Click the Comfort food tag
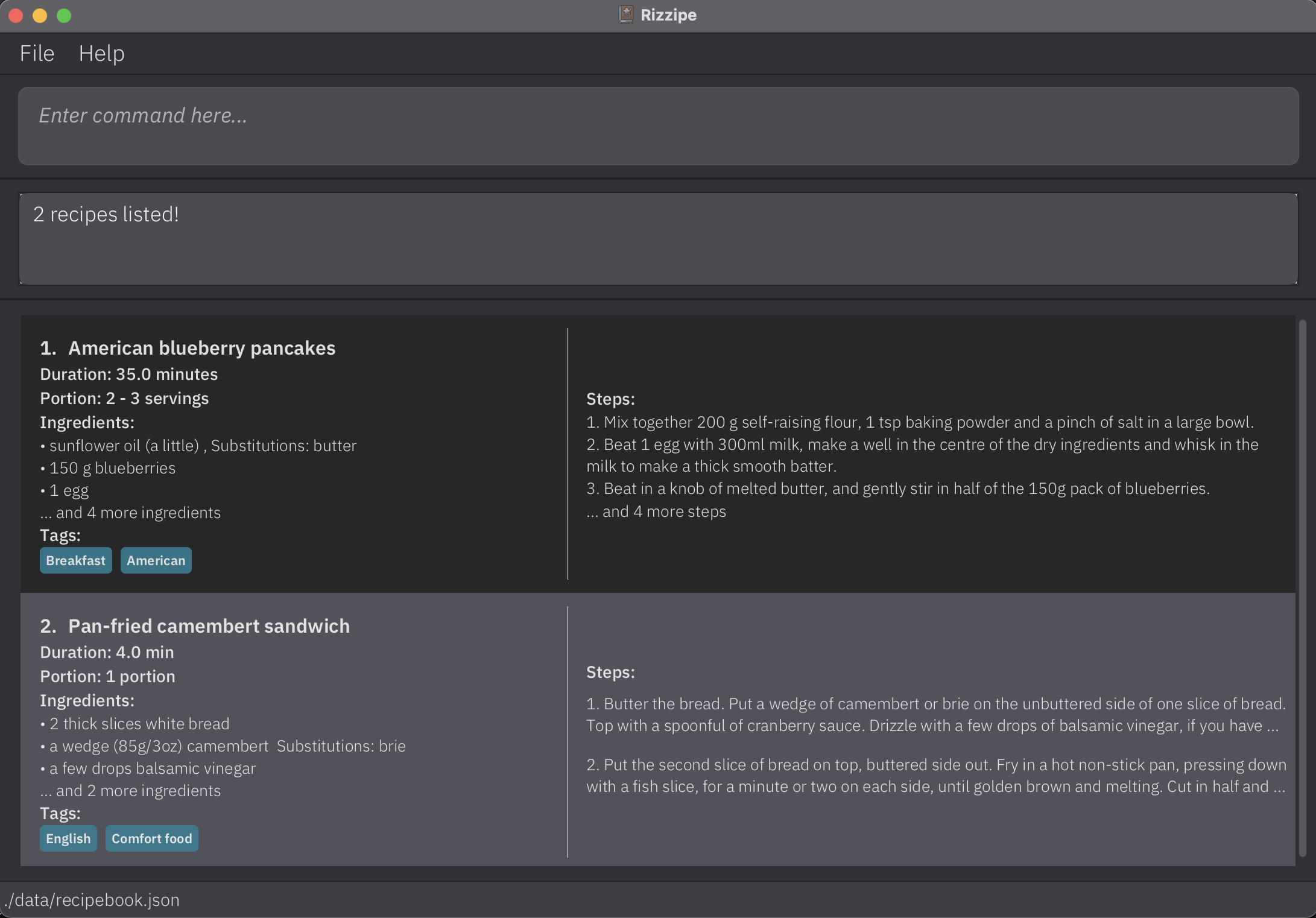 (x=152, y=838)
